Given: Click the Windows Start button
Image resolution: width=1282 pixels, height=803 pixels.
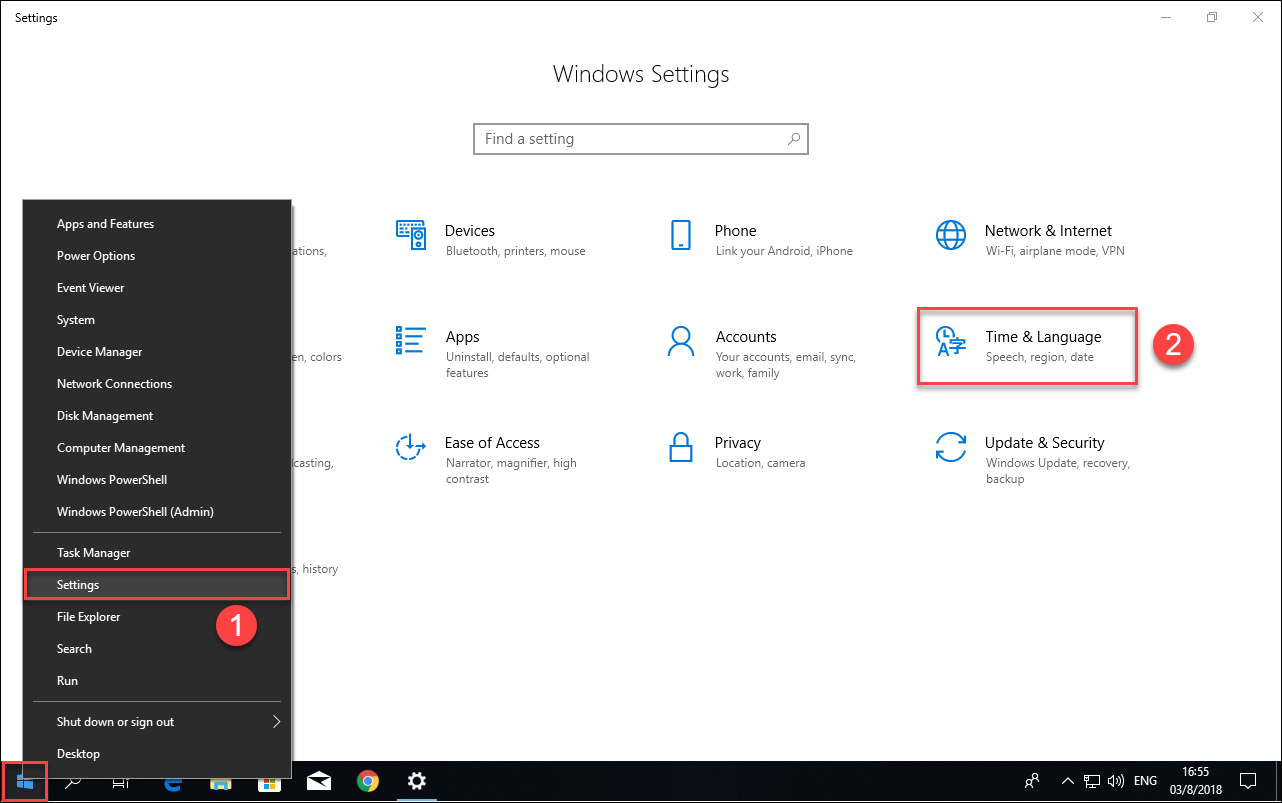Looking at the screenshot, I should point(26,782).
